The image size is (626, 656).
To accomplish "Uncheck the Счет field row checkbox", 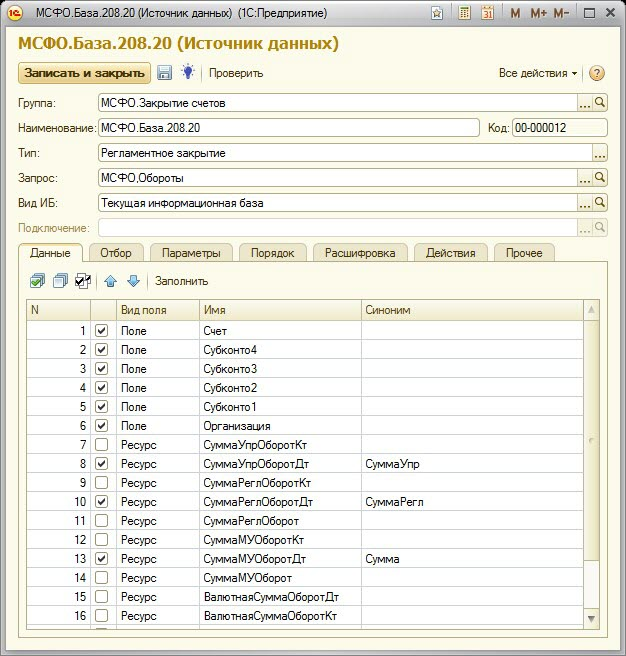I will pyautogui.click(x=101, y=330).
